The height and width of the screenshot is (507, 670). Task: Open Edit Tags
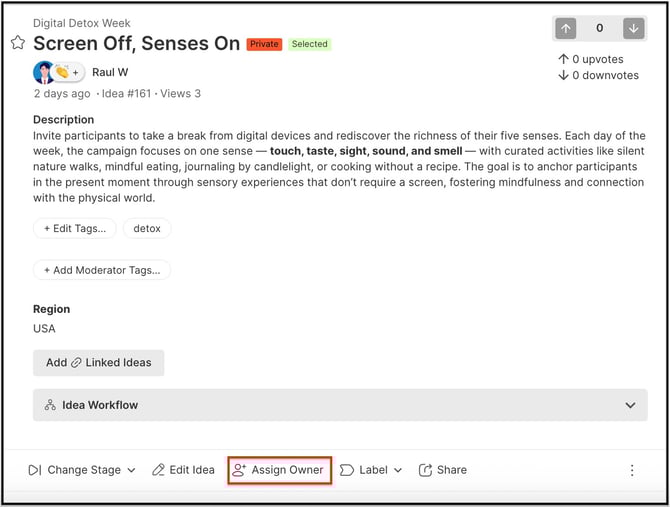pyautogui.click(x=75, y=229)
